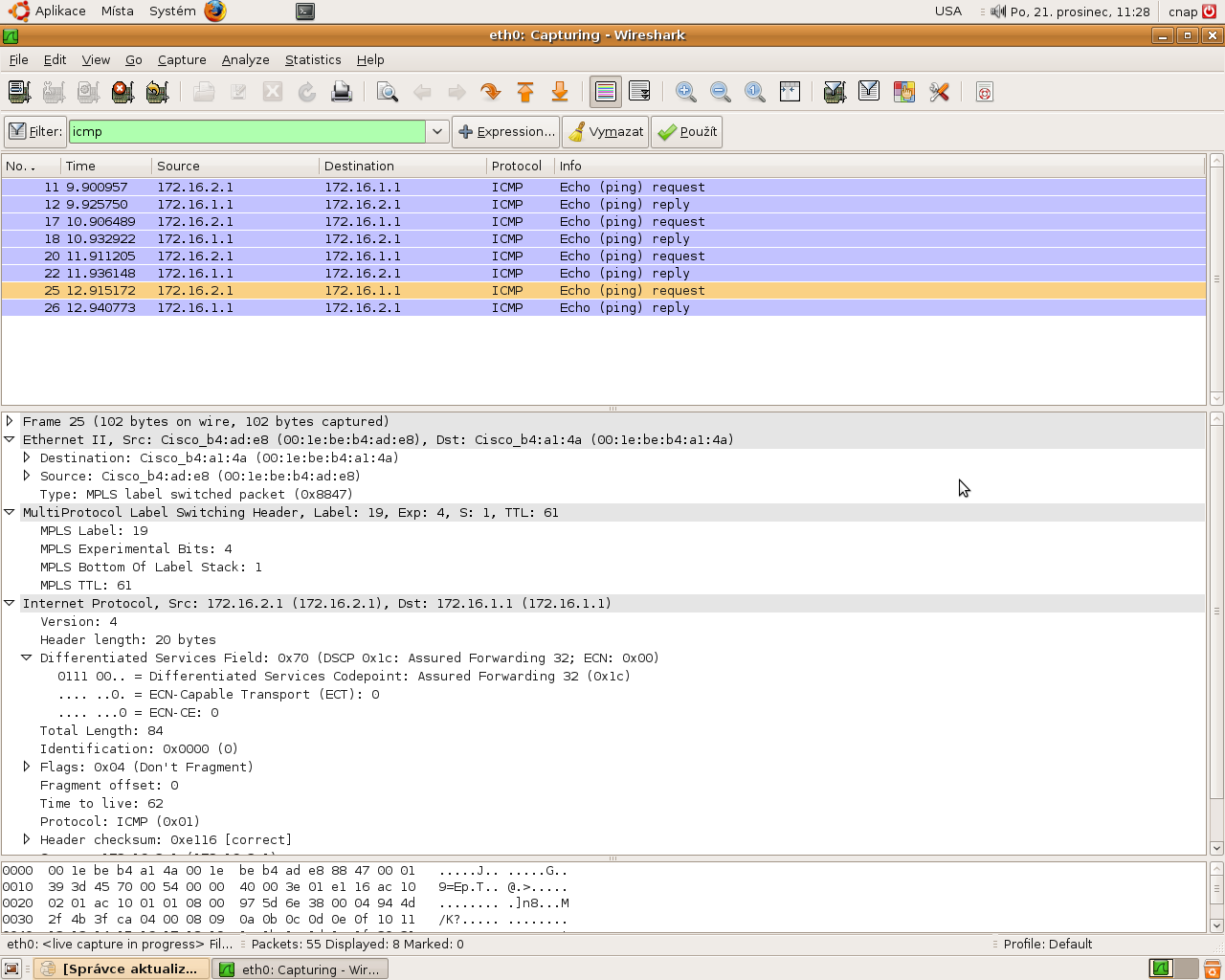
Task: Zoom out the packet text
Action: [721, 92]
